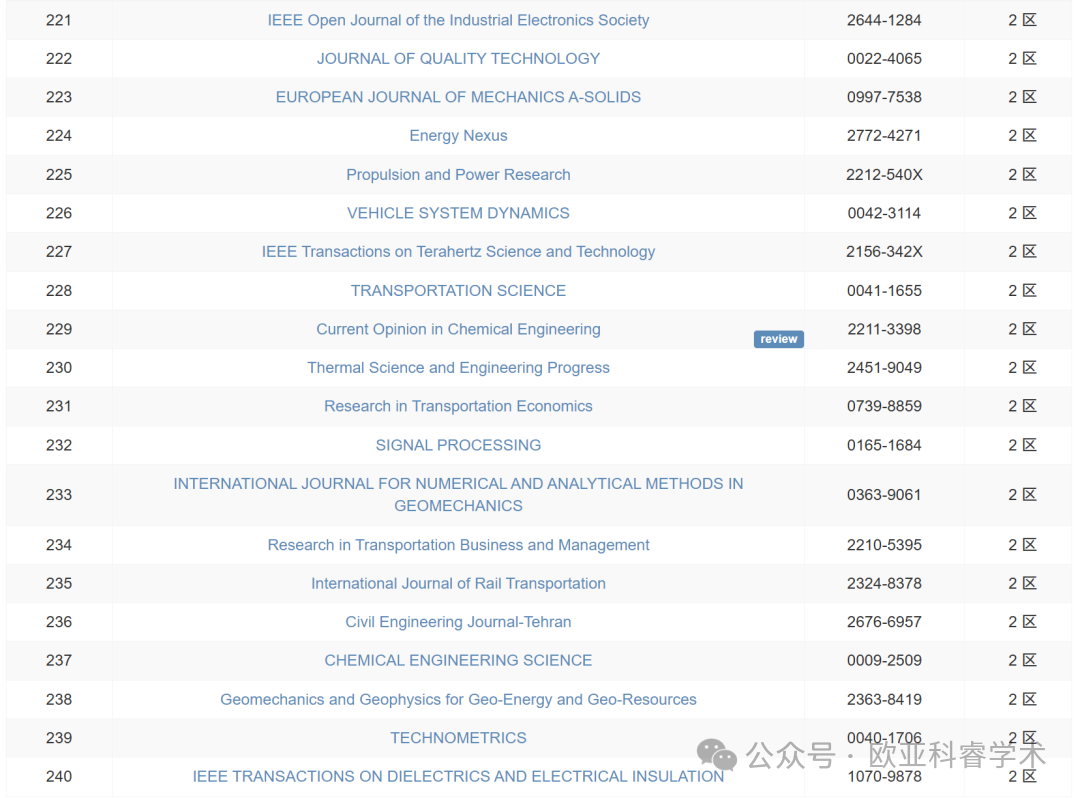This screenshot has width=1080, height=798.
Task: Click the Energy Nexus journal link
Action: click(458, 136)
